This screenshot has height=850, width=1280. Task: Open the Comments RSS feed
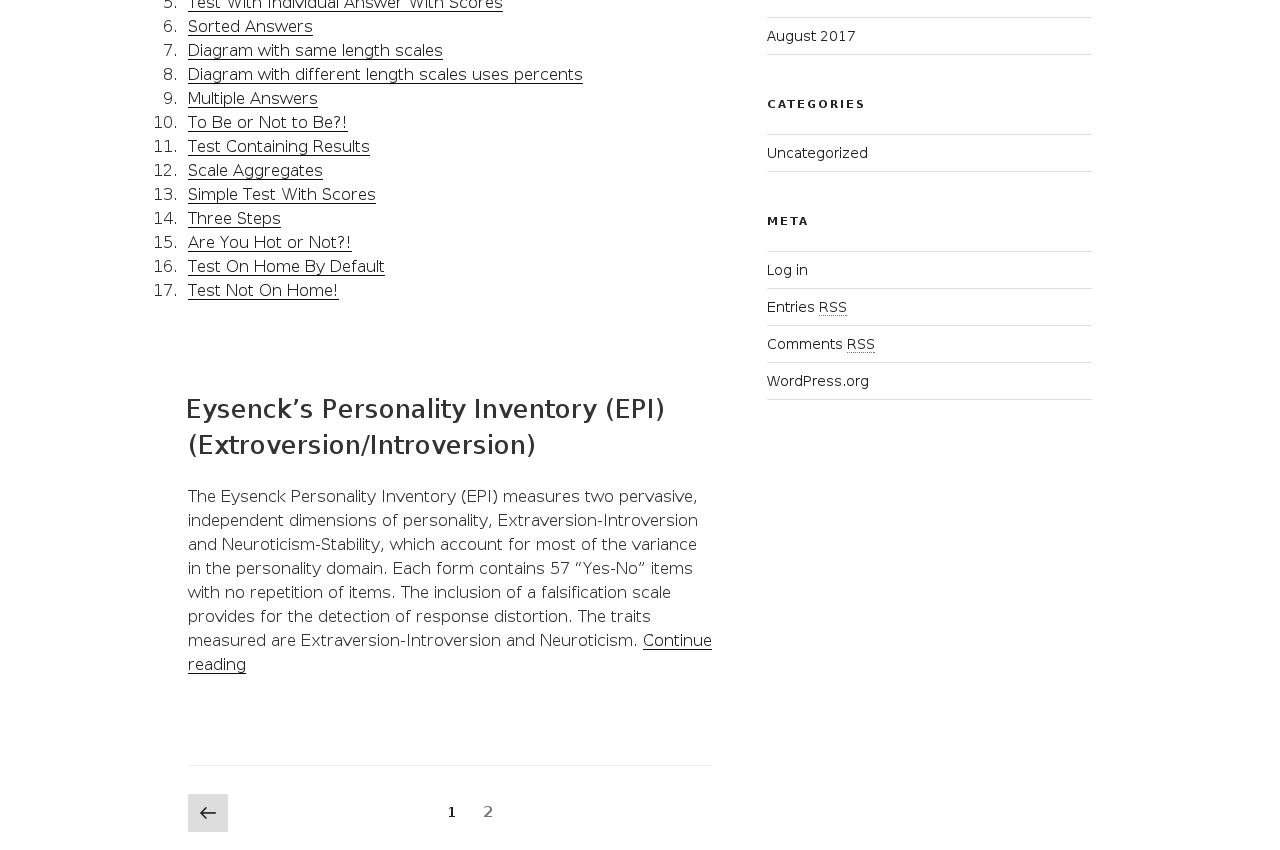click(x=820, y=344)
